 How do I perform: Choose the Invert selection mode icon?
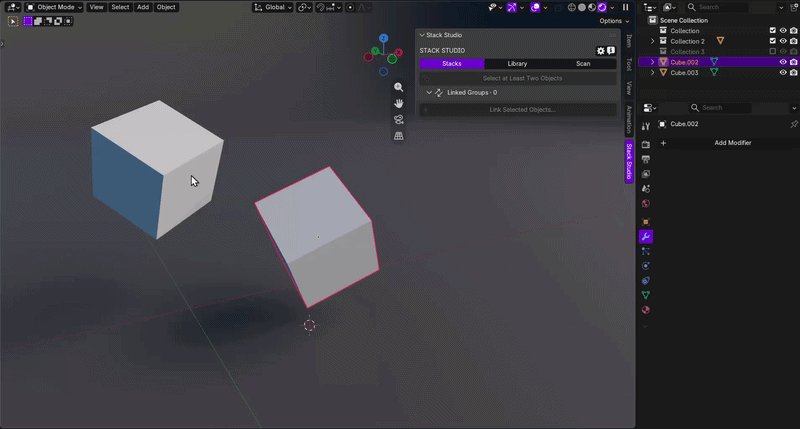(x=58, y=21)
